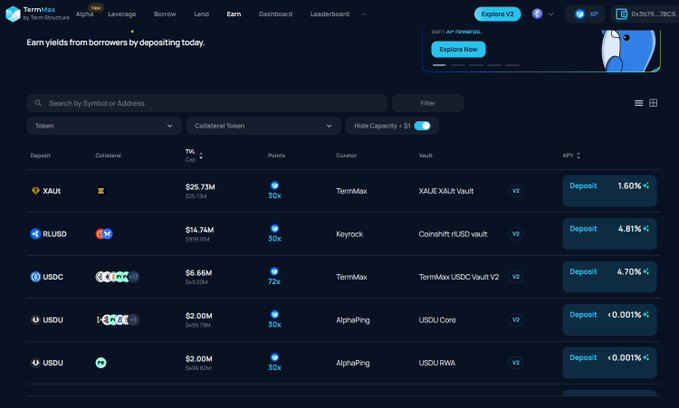Click the Explore Now banner button

click(x=458, y=49)
